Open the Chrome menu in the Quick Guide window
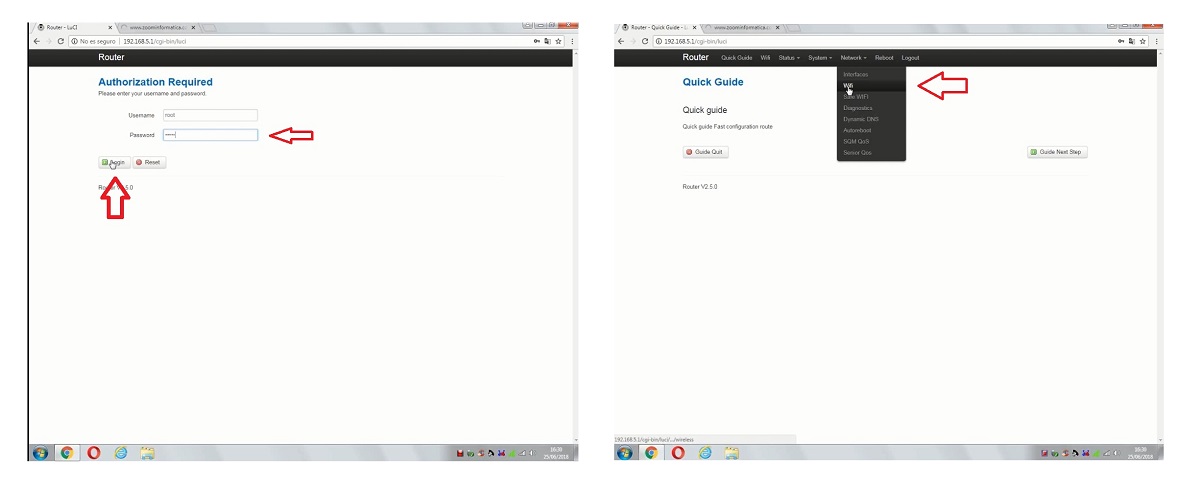Screen dimensions: 1200x493 pos(1156,41)
